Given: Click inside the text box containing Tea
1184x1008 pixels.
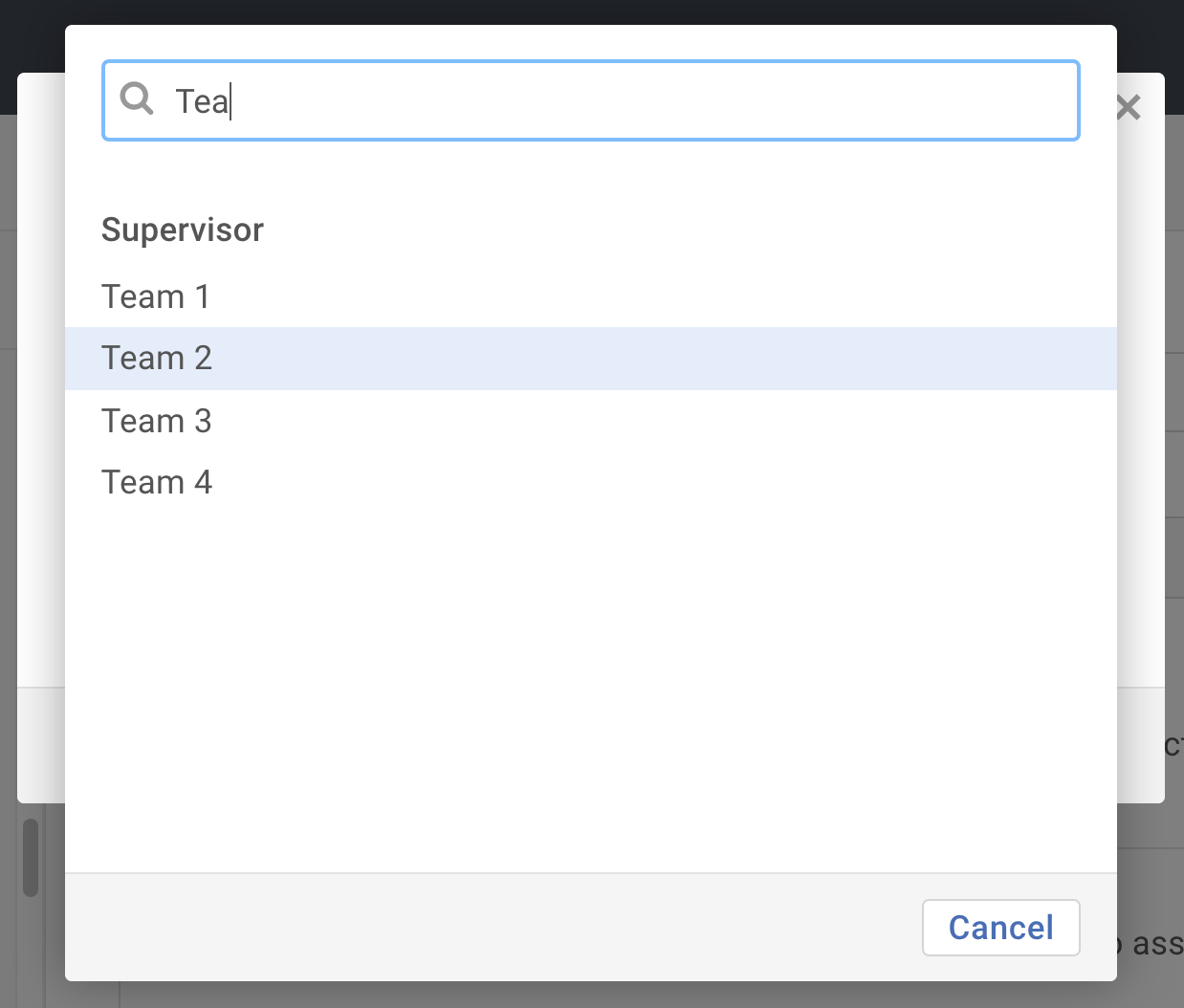Looking at the screenshot, I should click(478, 99).
